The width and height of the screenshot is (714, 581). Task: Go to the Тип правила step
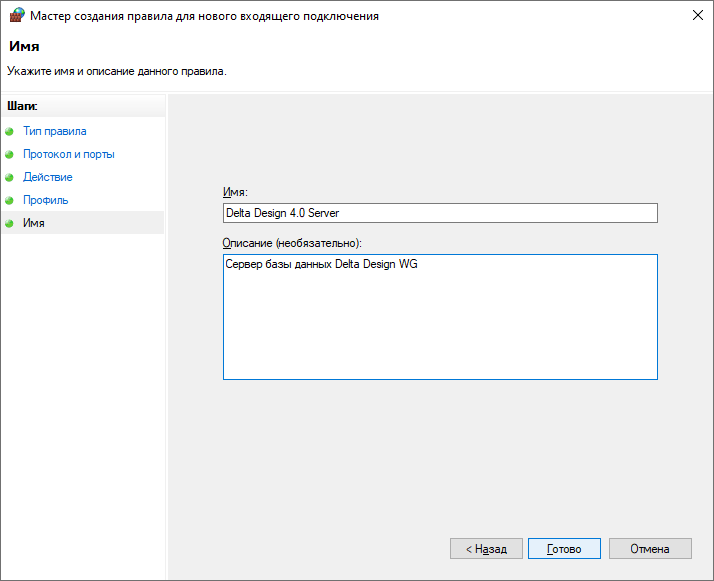point(54,131)
